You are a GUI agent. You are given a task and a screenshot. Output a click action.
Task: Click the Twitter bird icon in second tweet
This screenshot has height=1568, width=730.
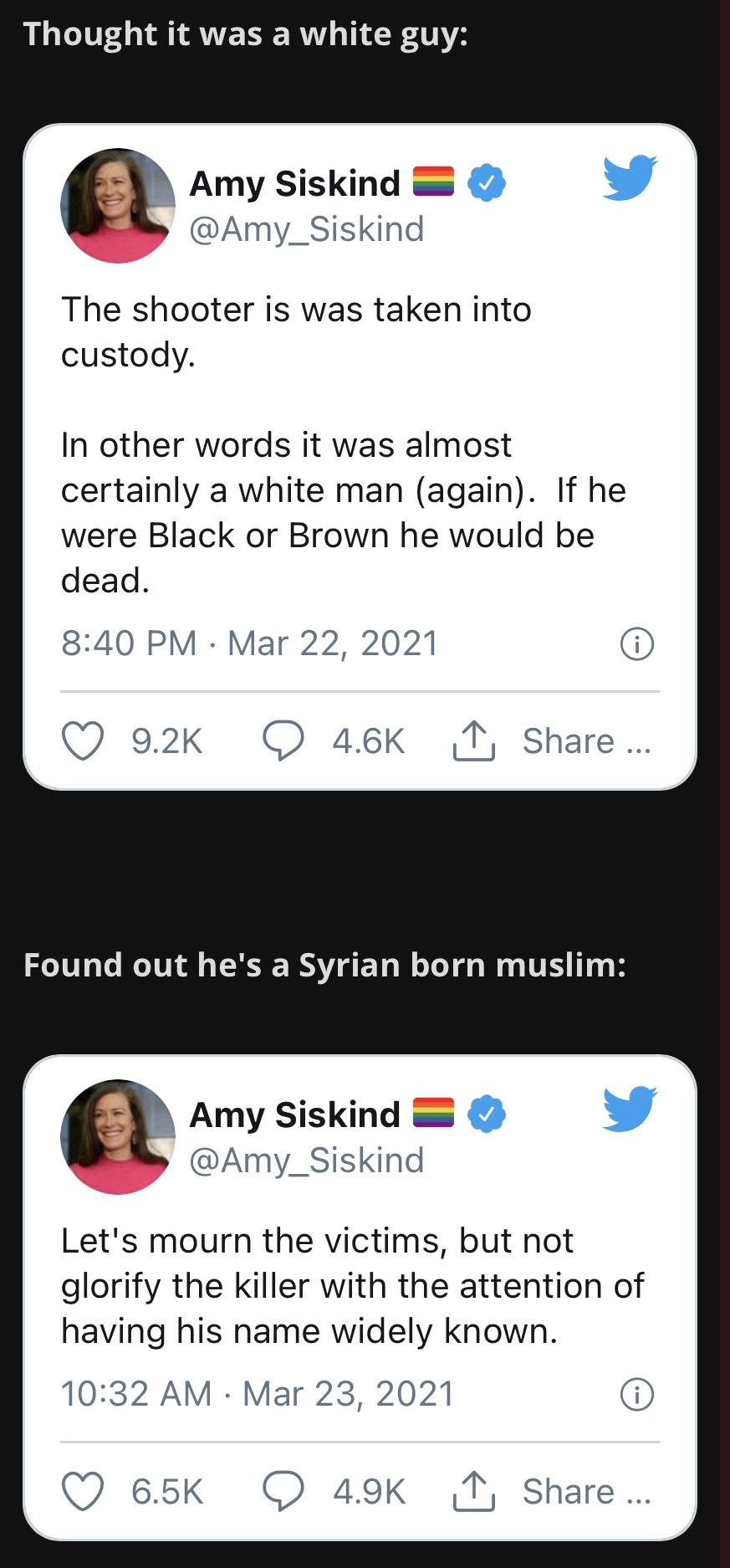630,1109
